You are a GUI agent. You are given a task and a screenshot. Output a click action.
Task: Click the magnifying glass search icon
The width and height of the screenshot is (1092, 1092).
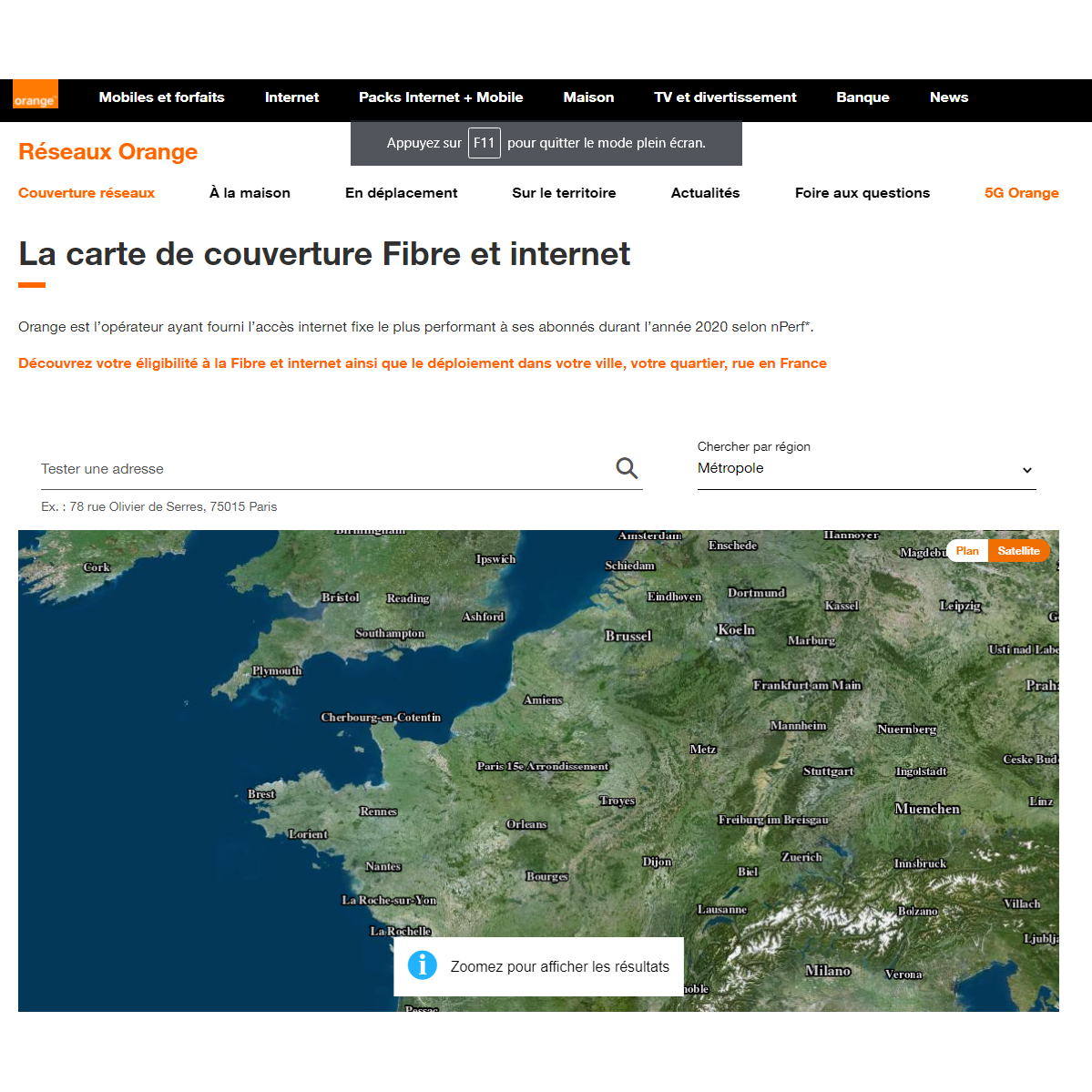point(627,468)
